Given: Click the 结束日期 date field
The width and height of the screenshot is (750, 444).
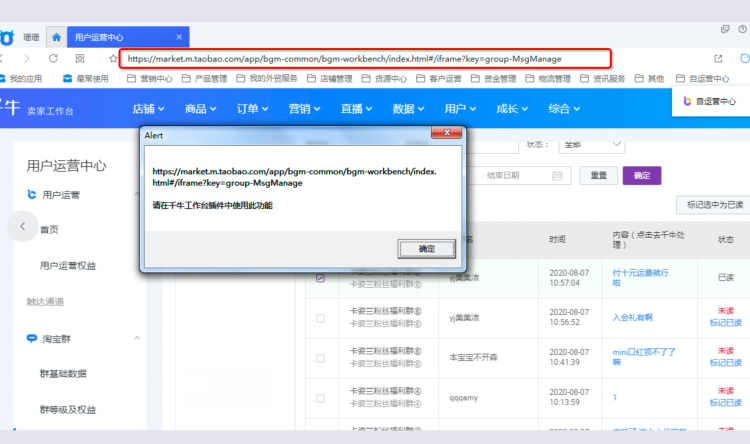Looking at the screenshot, I should [x=518, y=176].
